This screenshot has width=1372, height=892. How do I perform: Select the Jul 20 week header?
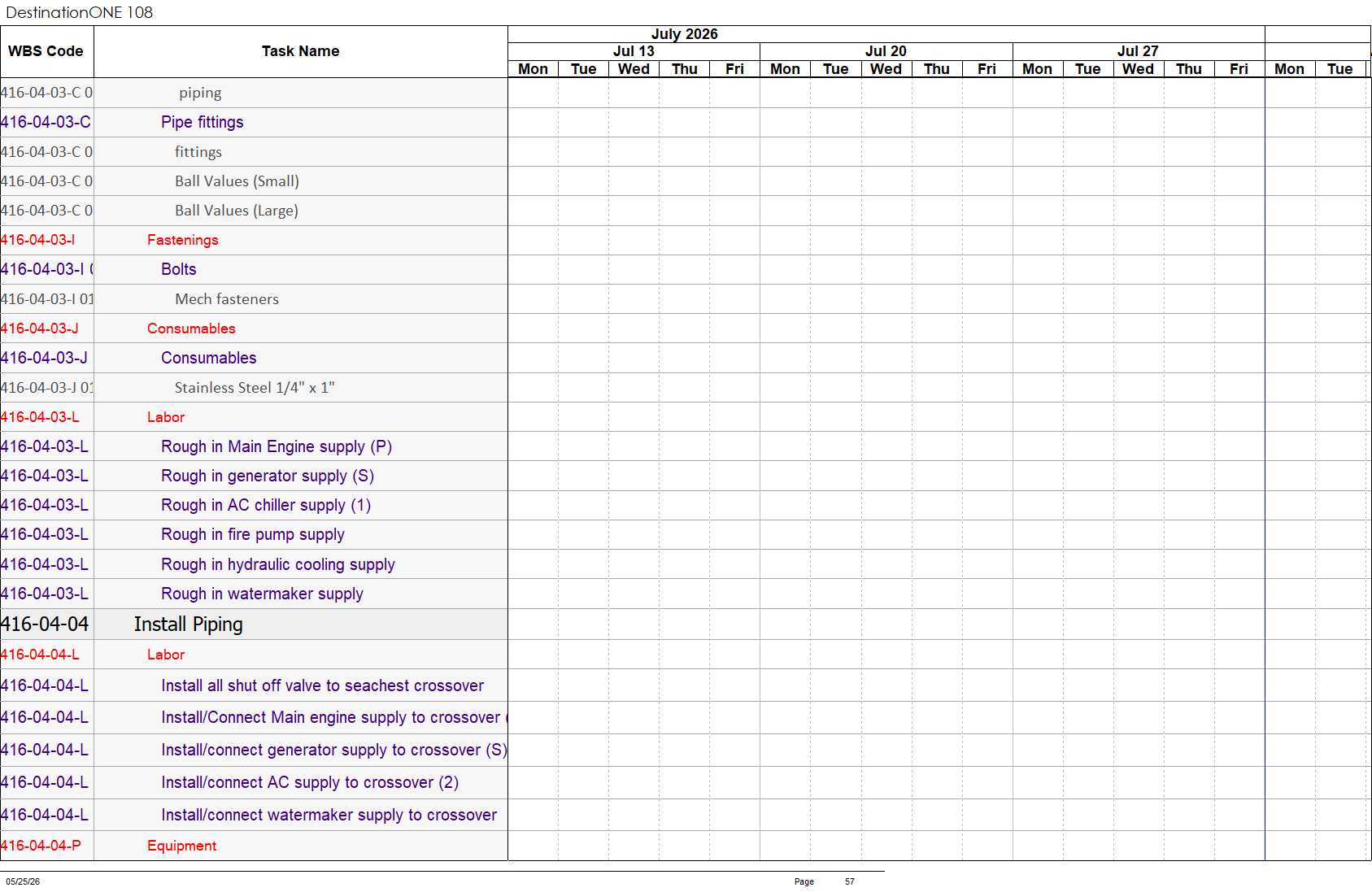pyautogui.click(x=886, y=51)
